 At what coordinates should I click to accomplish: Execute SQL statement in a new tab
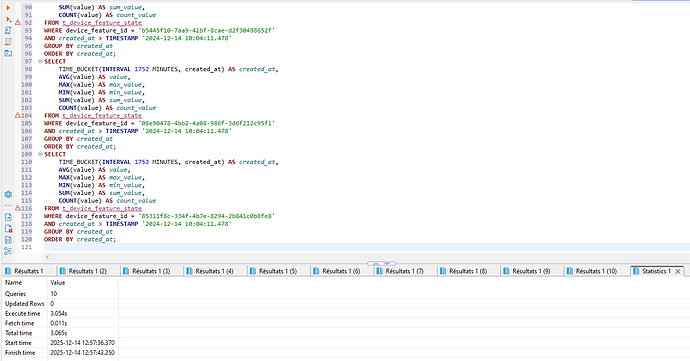(8, 19)
